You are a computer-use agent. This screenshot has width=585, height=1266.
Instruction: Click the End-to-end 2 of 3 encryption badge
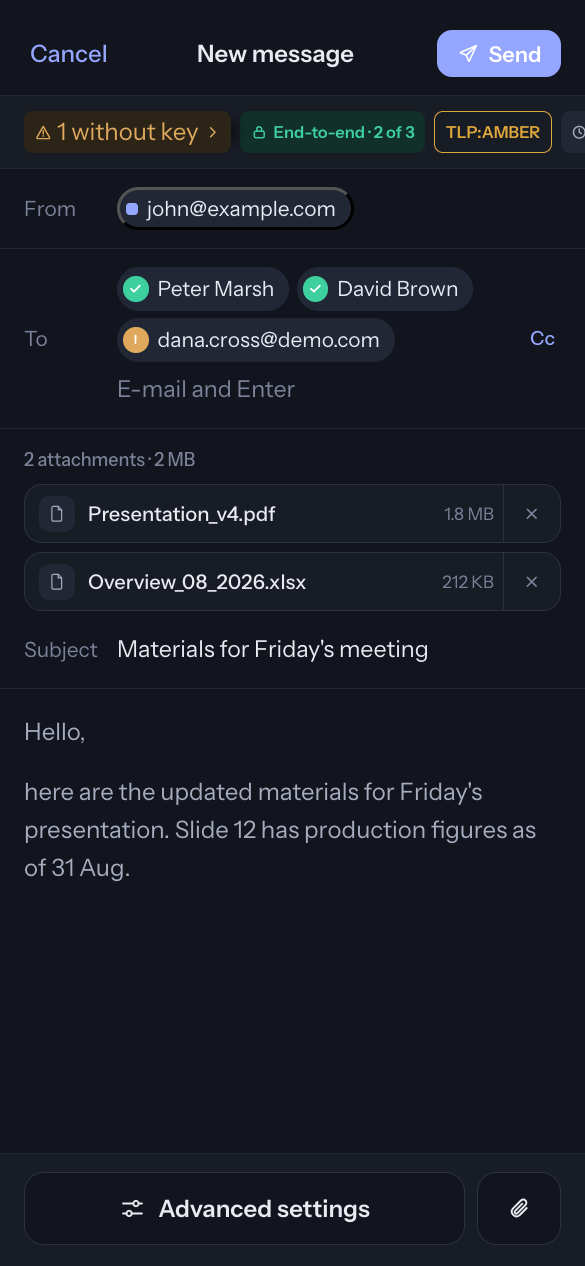tap(333, 132)
